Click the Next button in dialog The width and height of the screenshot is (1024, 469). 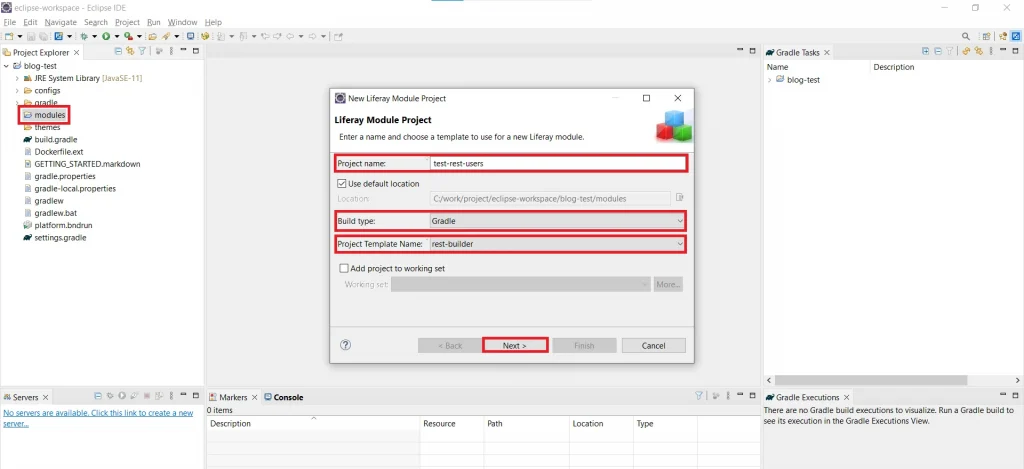515,346
